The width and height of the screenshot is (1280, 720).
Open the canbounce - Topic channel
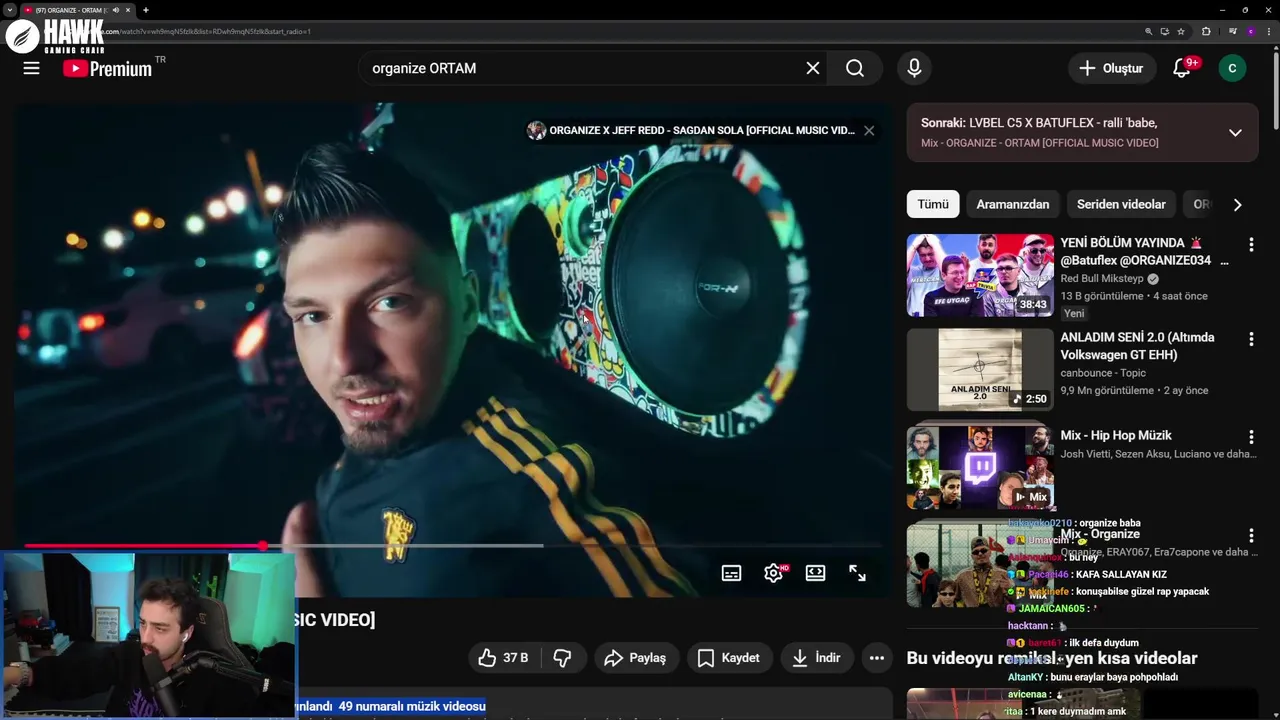coord(1103,373)
